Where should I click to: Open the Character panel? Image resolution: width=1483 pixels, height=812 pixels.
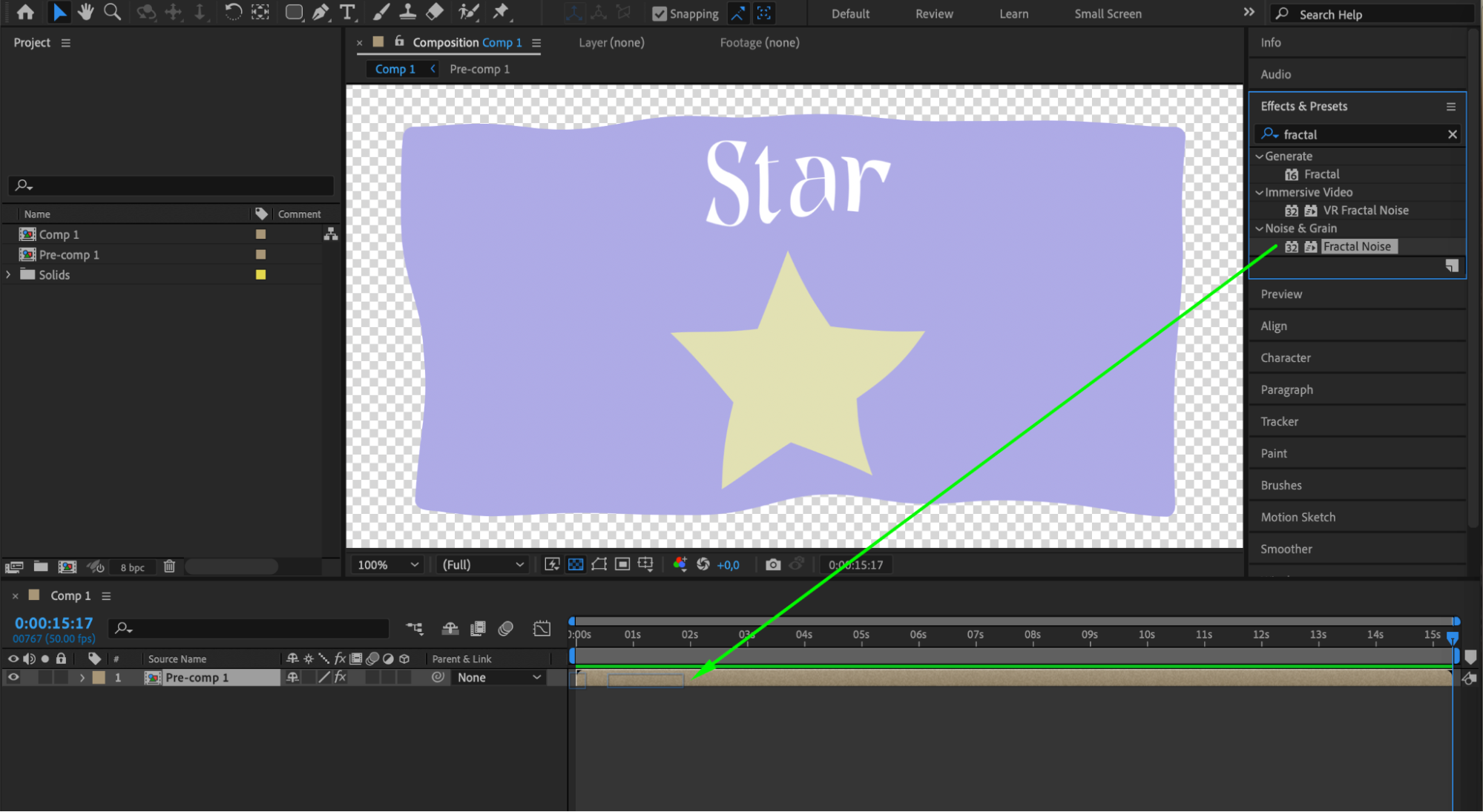point(1286,357)
